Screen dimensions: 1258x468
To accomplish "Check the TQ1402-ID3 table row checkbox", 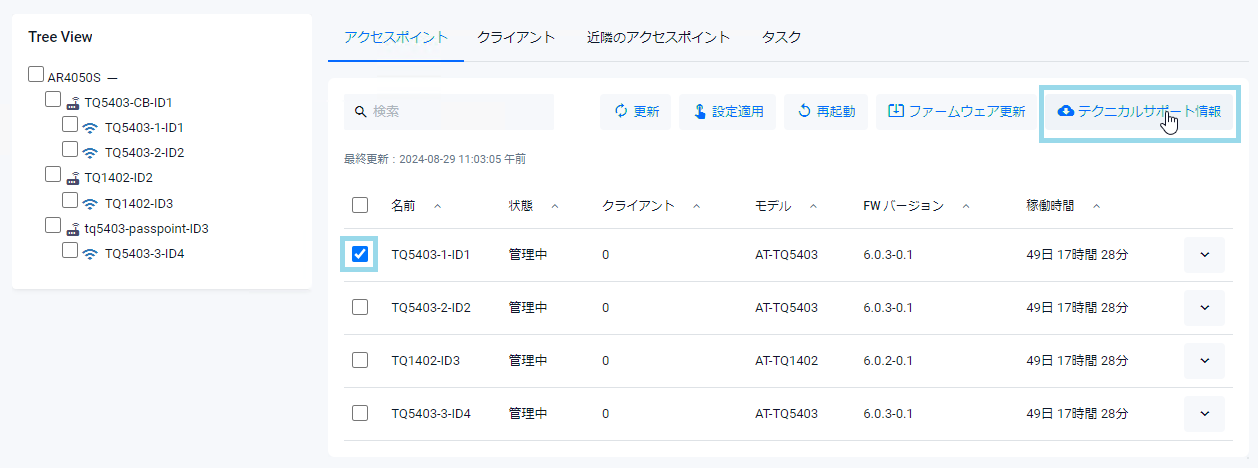I will tap(360, 360).
